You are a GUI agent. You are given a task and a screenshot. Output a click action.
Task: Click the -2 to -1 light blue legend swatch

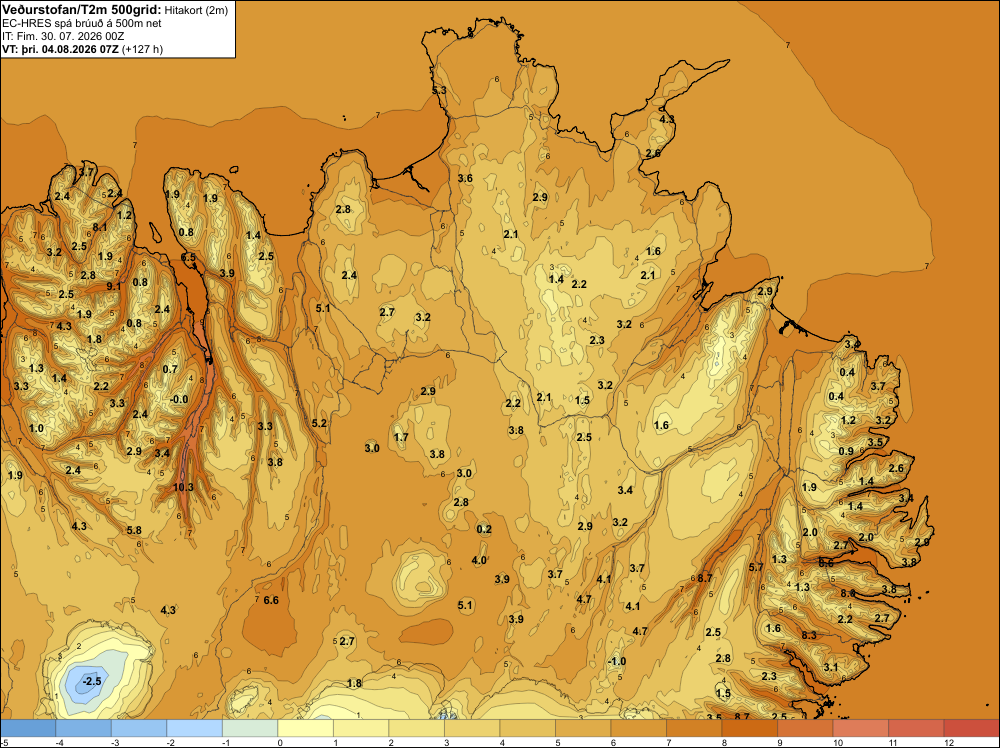click(195, 727)
